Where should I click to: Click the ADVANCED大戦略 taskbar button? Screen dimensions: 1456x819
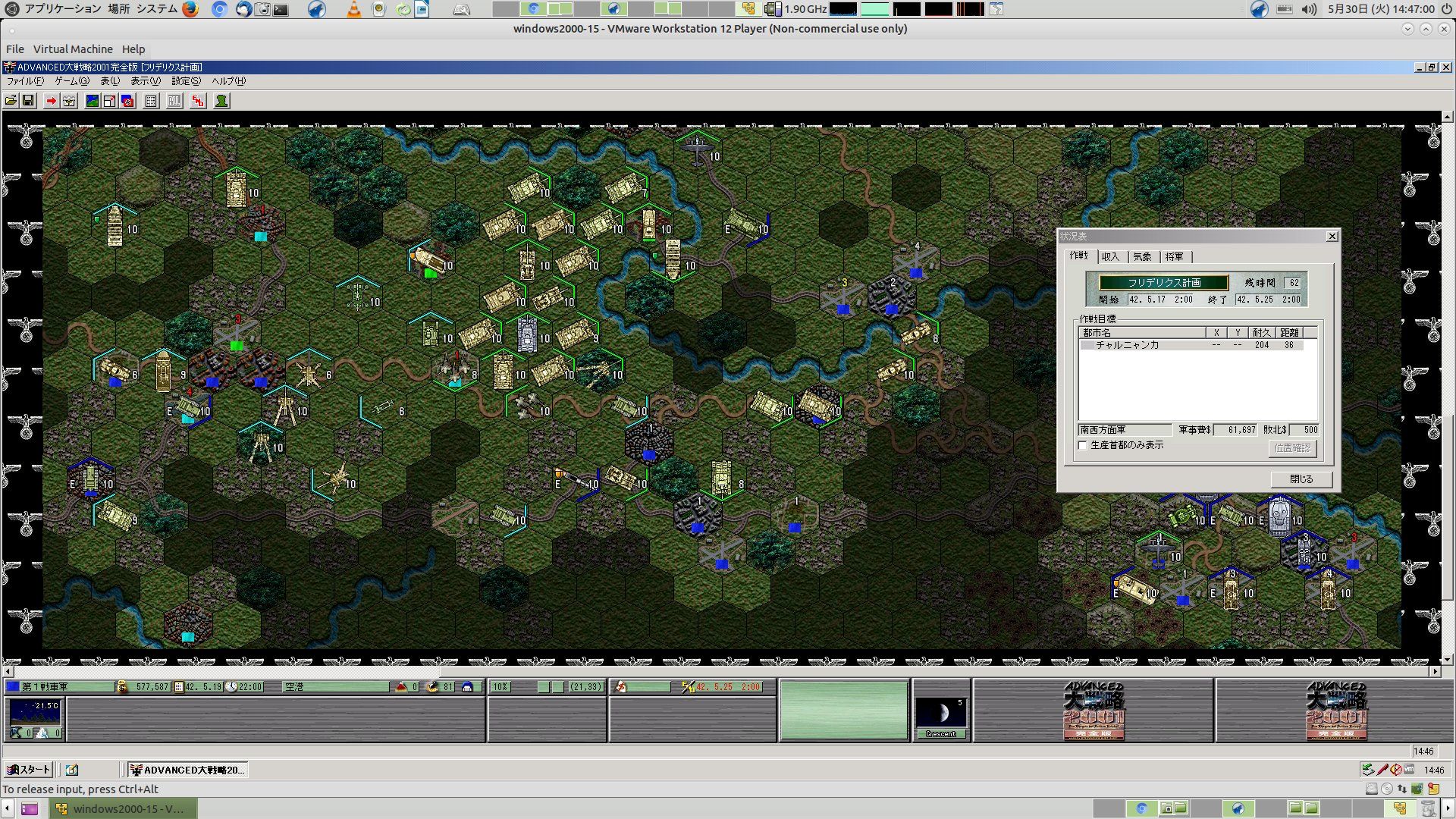pyautogui.click(x=188, y=770)
